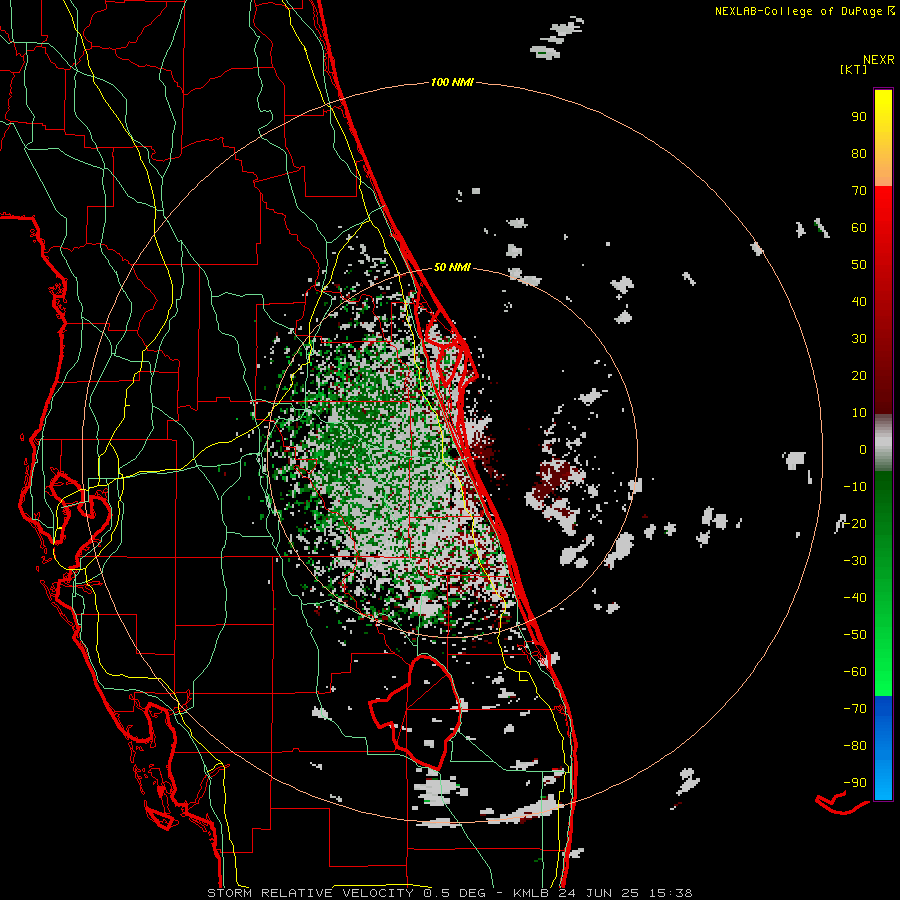Click the 0 value on the velocity scale
This screenshot has width=900, height=900.
pyautogui.click(x=863, y=450)
